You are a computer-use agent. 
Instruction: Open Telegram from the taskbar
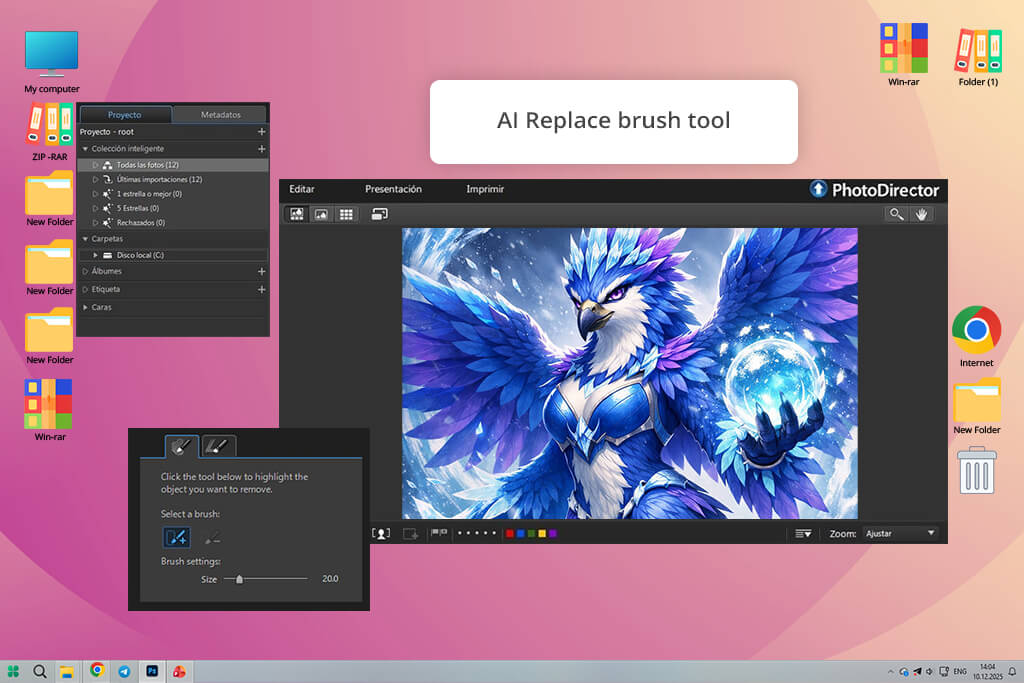124,671
